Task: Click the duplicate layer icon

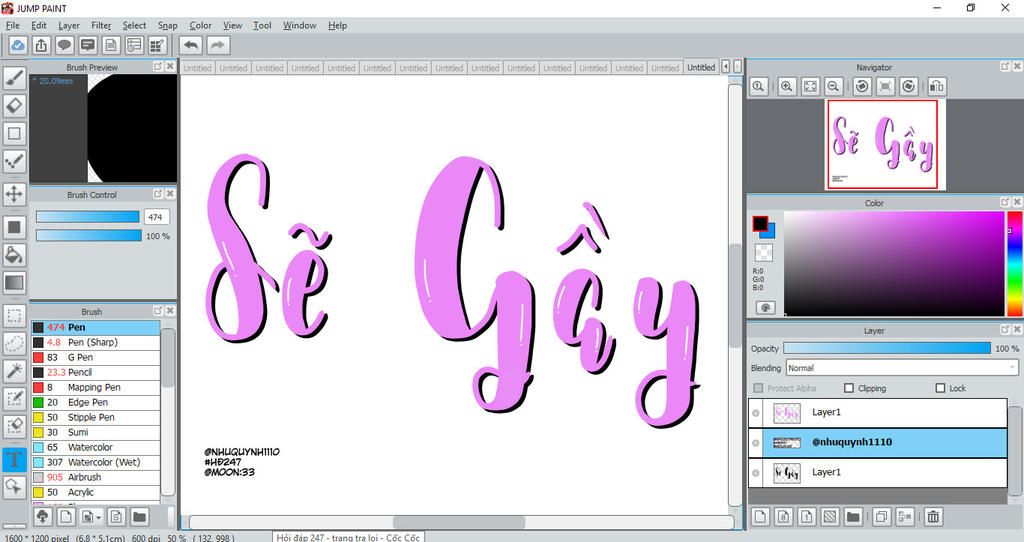Action: click(881, 517)
